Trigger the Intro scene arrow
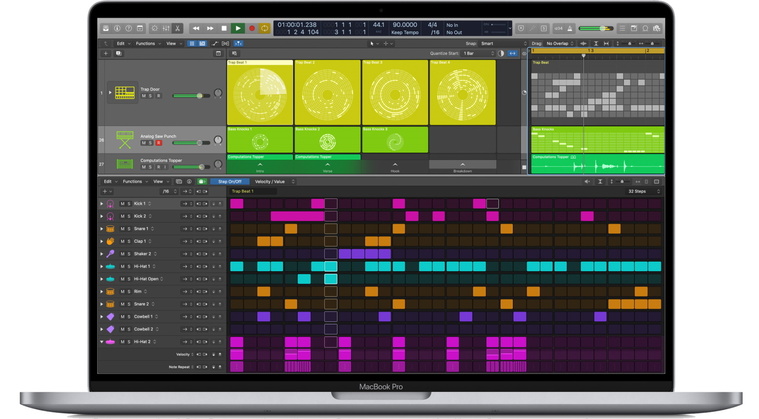This screenshot has height=419, width=759. point(260,165)
